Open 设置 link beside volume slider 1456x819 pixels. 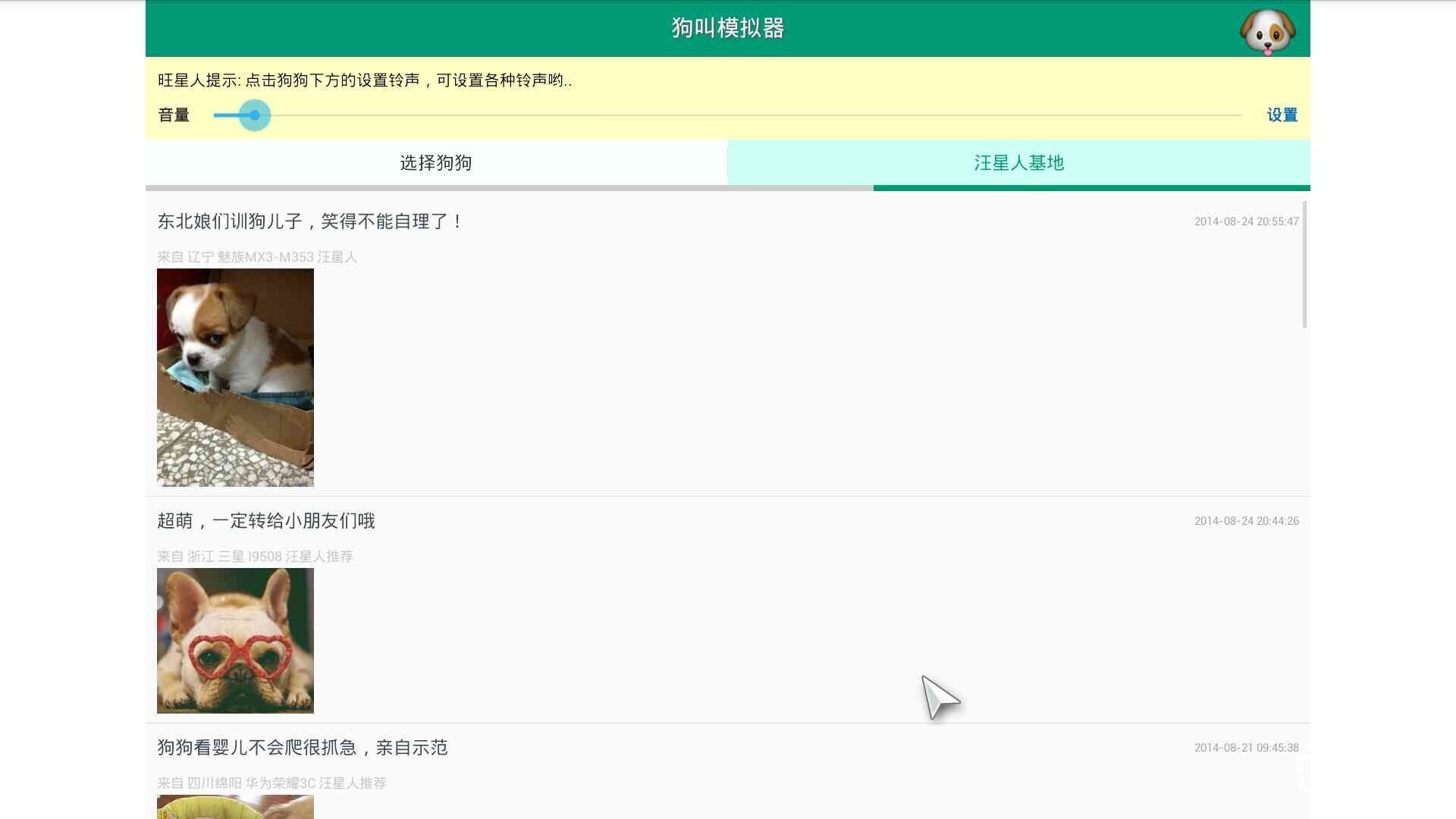point(1282,115)
